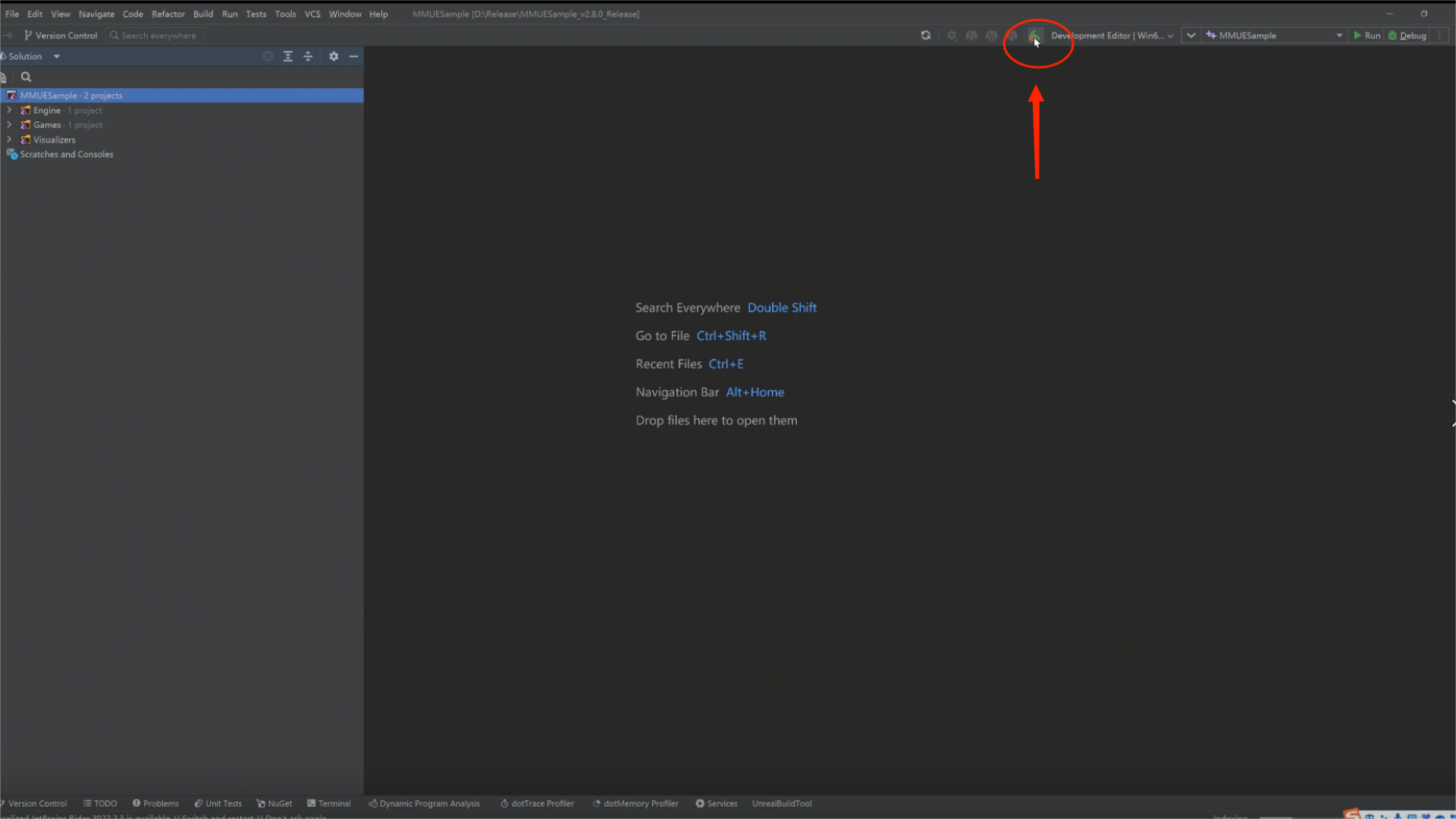The image size is (1456, 819).
Task: Click the chevron dropdown left of MMUESample
Action: coord(1191,36)
